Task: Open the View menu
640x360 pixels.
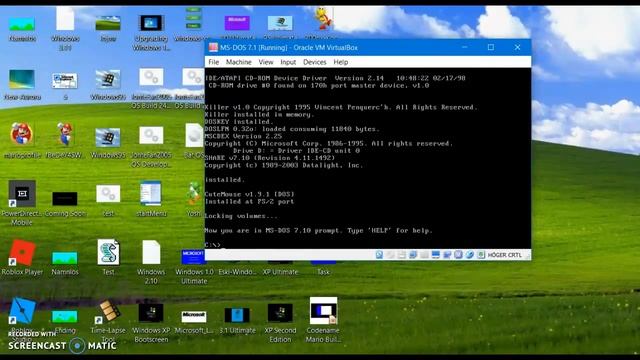Action: coord(266,62)
